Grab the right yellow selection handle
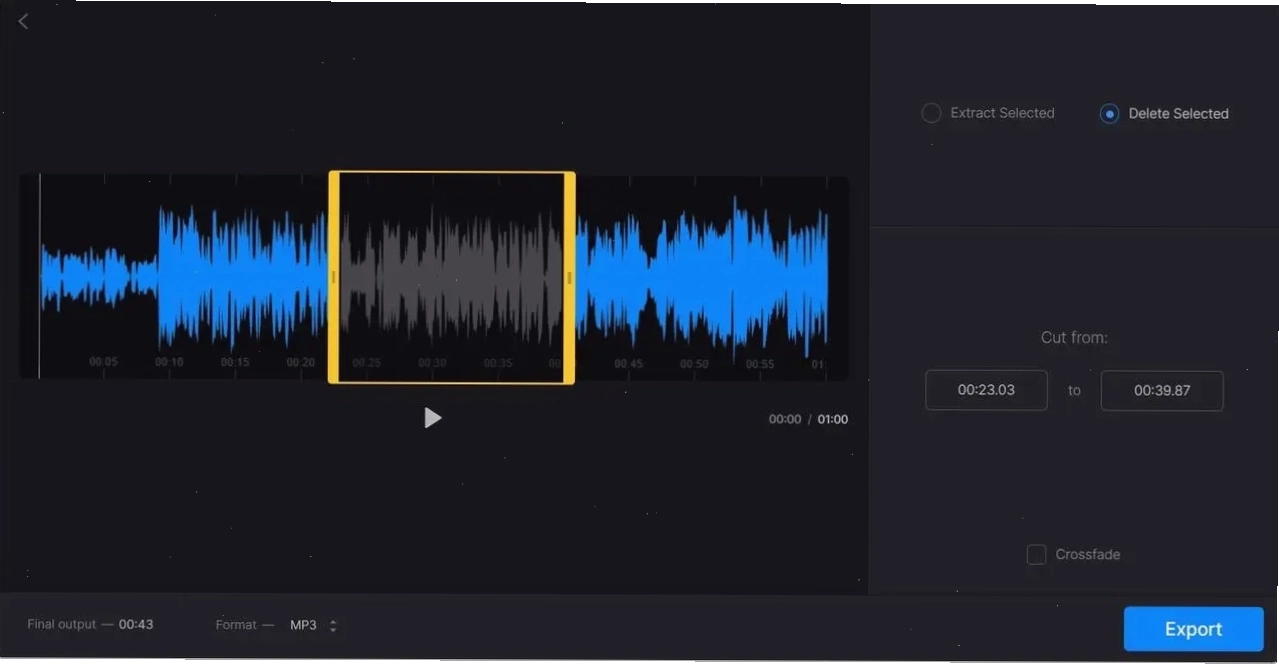Image resolution: width=1279 pixels, height=665 pixels. 569,277
